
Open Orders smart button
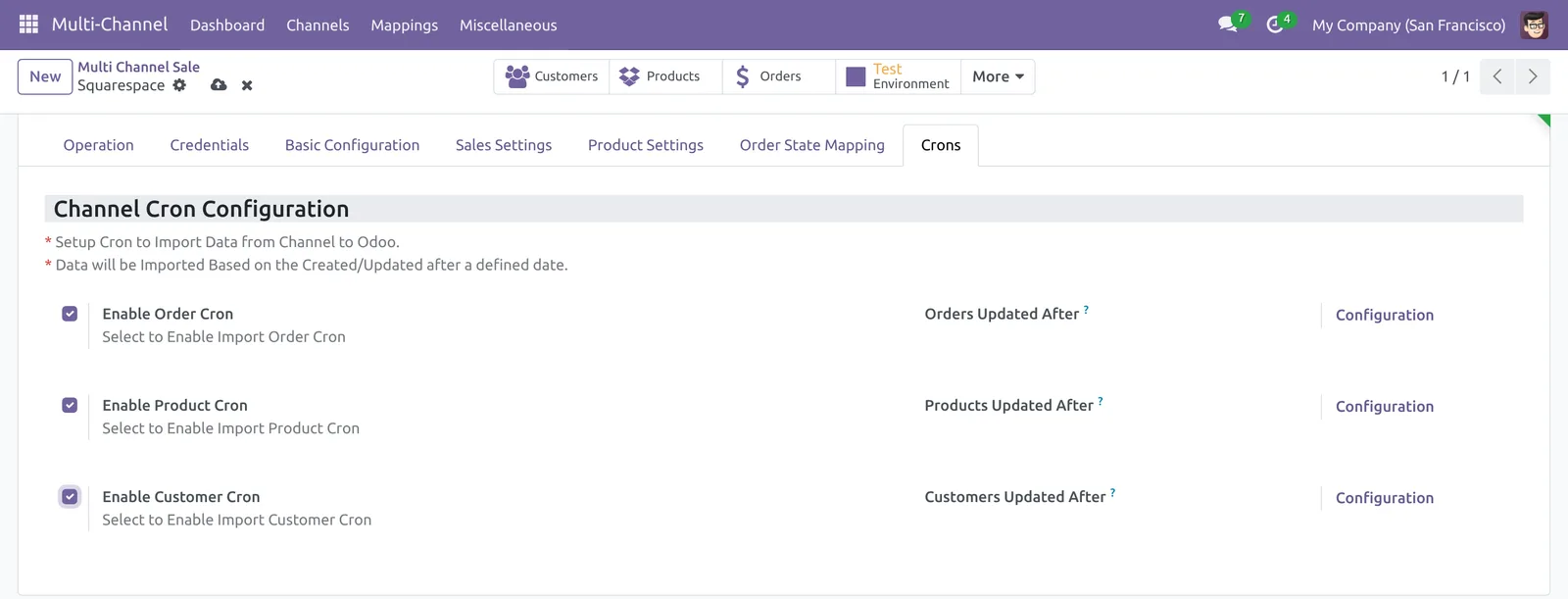click(779, 76)
